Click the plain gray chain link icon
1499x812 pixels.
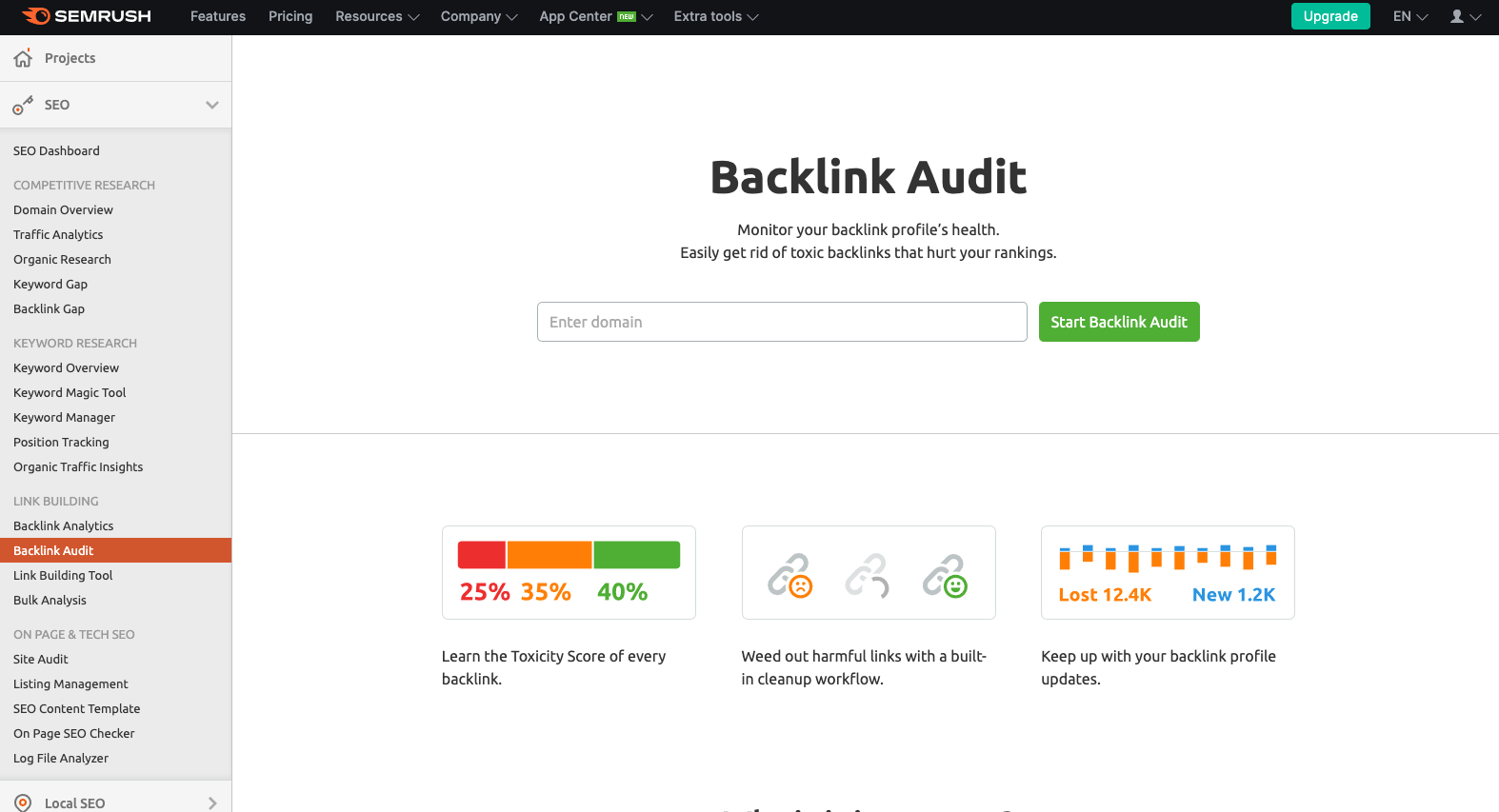tap(868, 576)
